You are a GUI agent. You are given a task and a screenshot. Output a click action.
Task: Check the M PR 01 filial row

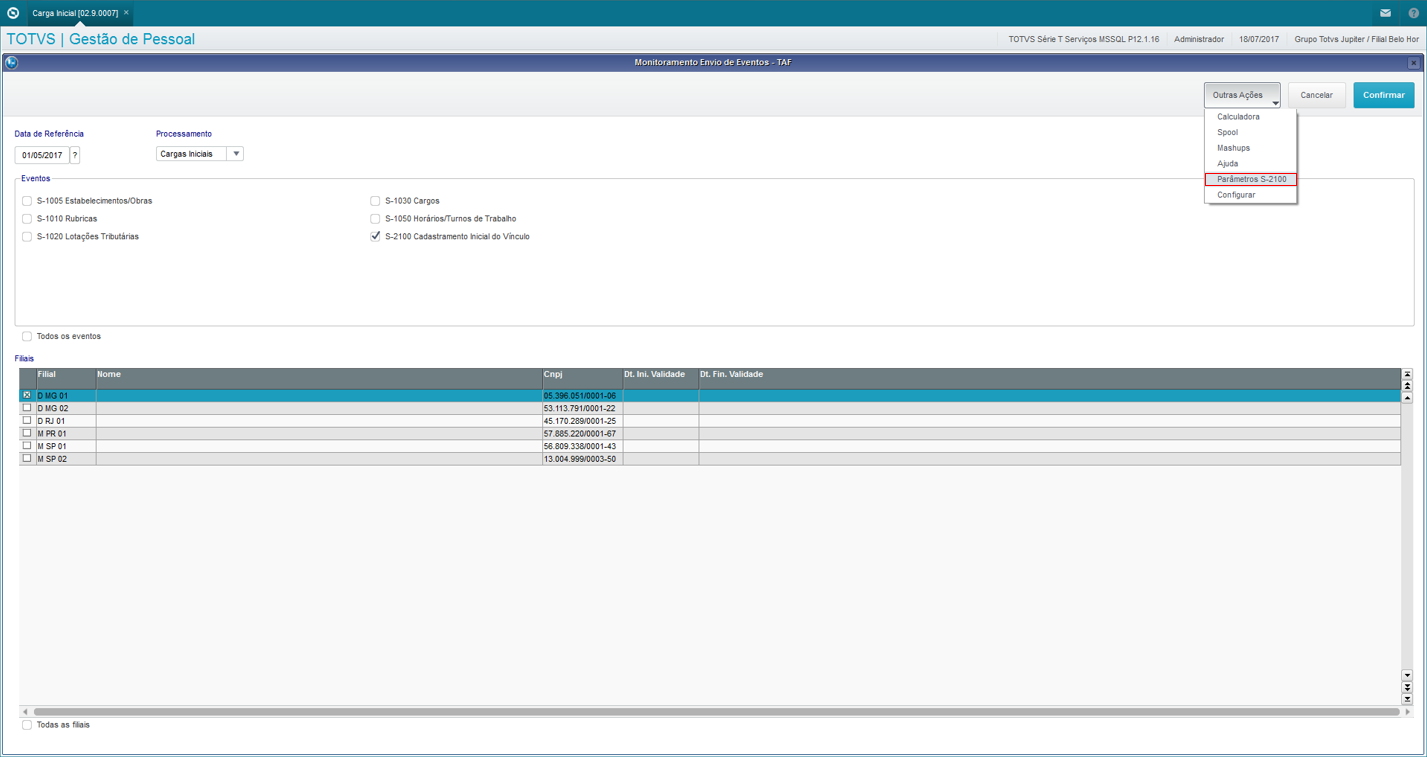27,433
